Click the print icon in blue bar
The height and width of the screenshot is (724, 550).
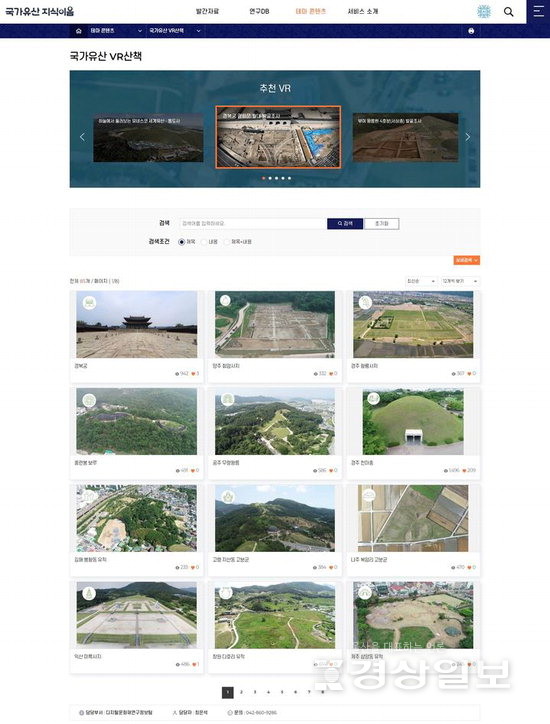coord(471,31)
